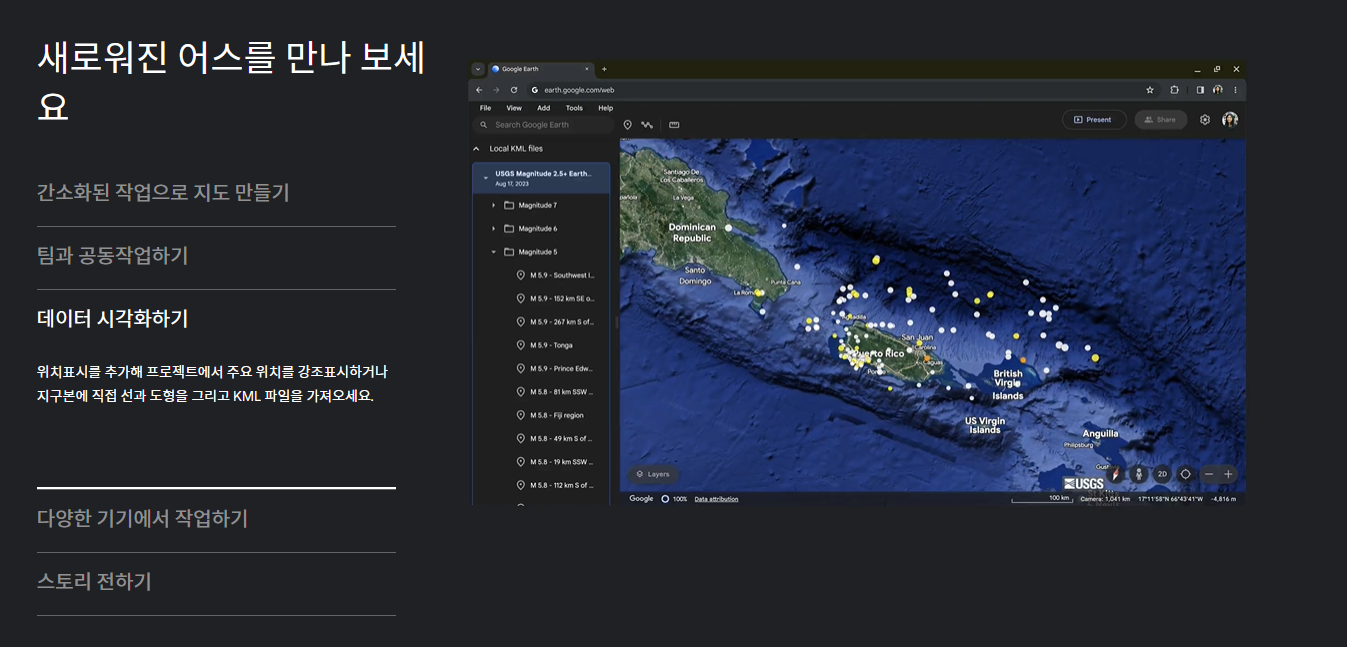The image size is (1347, 647).
Task: Click the fly to my location icon
Action: tap(1185, 474)
